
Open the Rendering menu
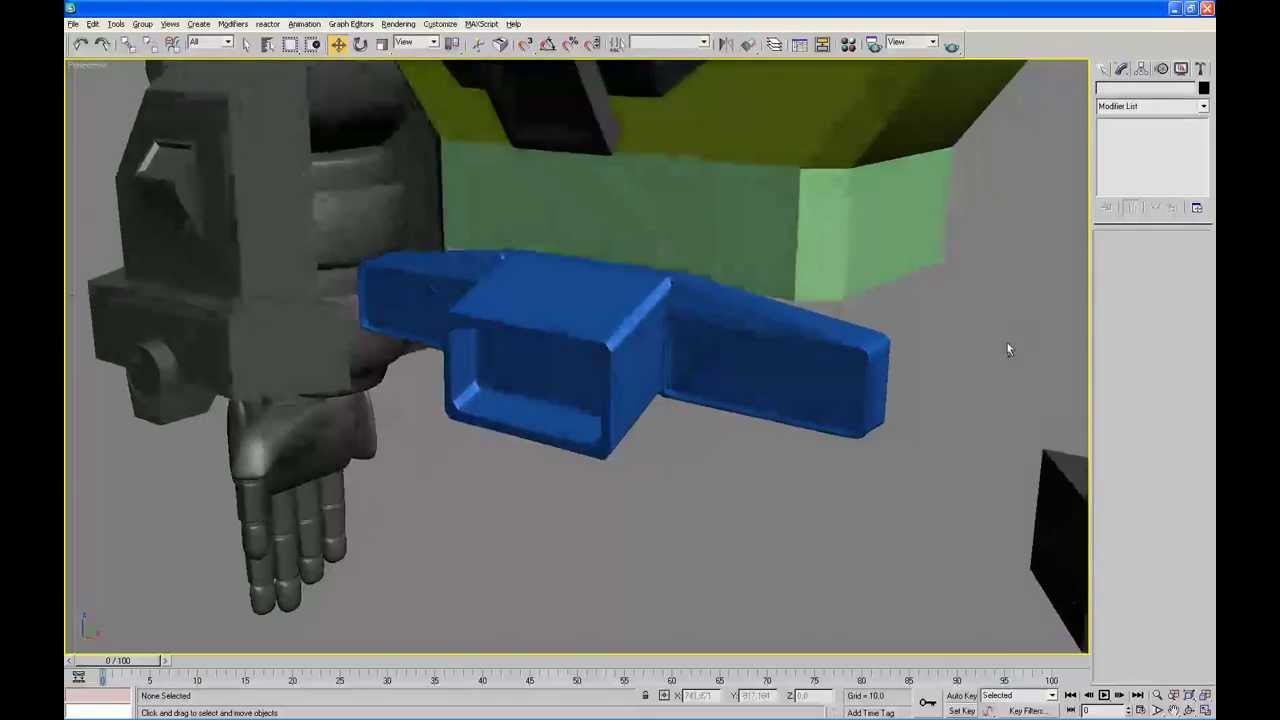[x=398, y=24]
